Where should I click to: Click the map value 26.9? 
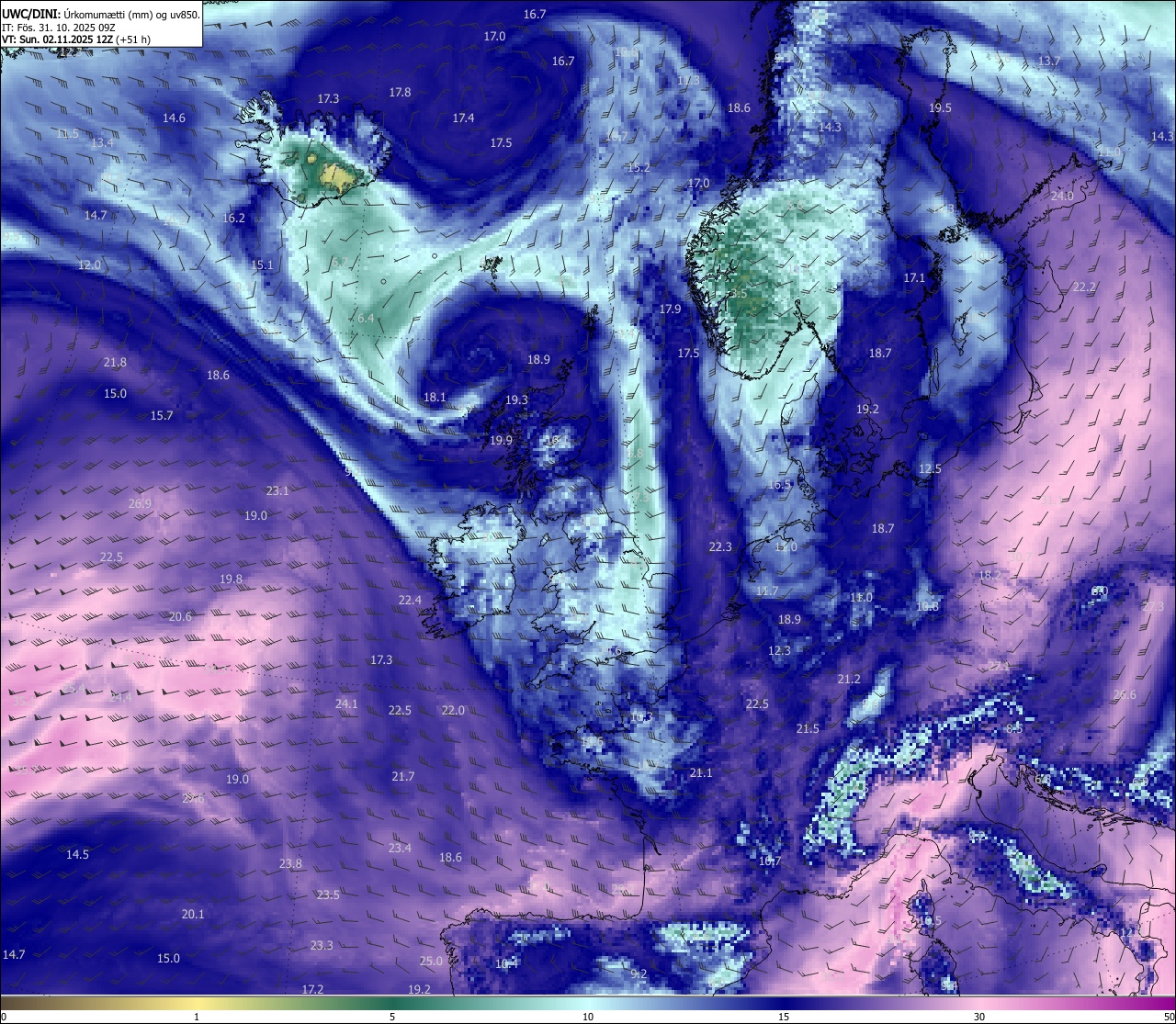(x=140, y=503)
